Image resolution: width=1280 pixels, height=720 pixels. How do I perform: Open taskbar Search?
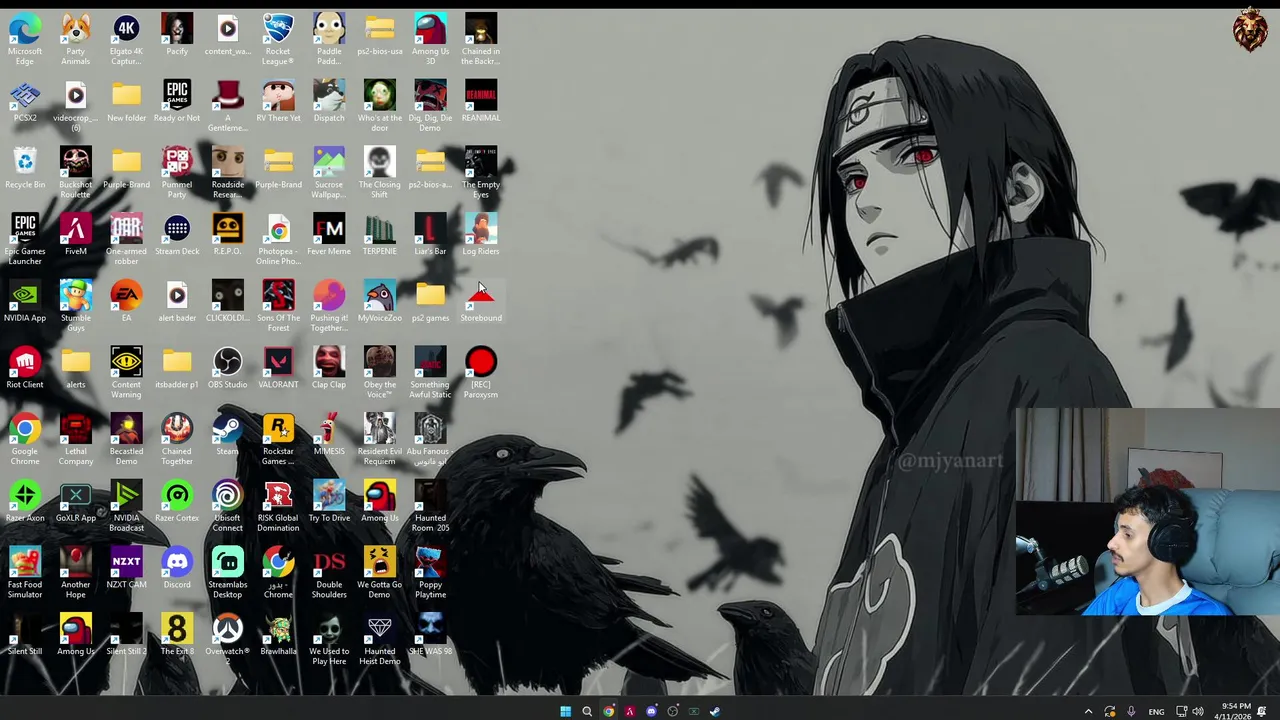pyautogui.click(x=587, y=711)
